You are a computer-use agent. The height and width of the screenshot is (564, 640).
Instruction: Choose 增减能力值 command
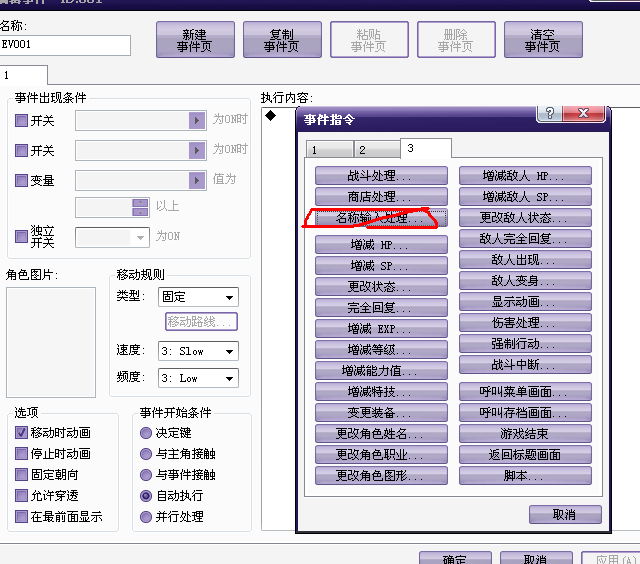[381, 371]
